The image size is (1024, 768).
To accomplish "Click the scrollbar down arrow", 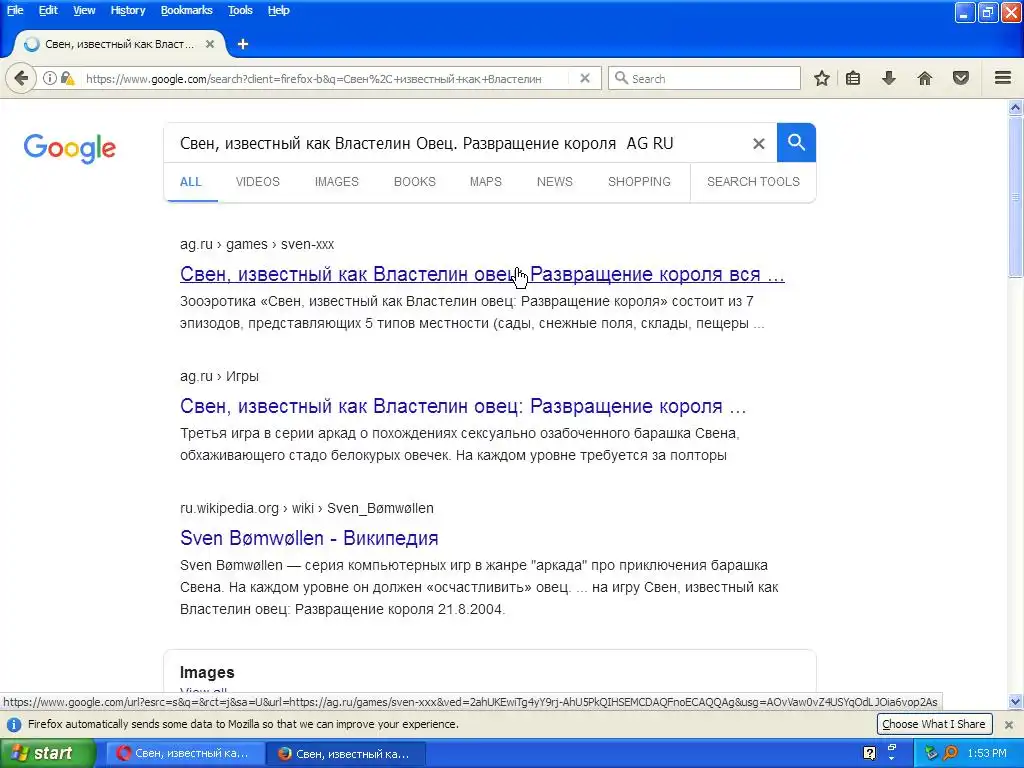I will point(1016,702).
